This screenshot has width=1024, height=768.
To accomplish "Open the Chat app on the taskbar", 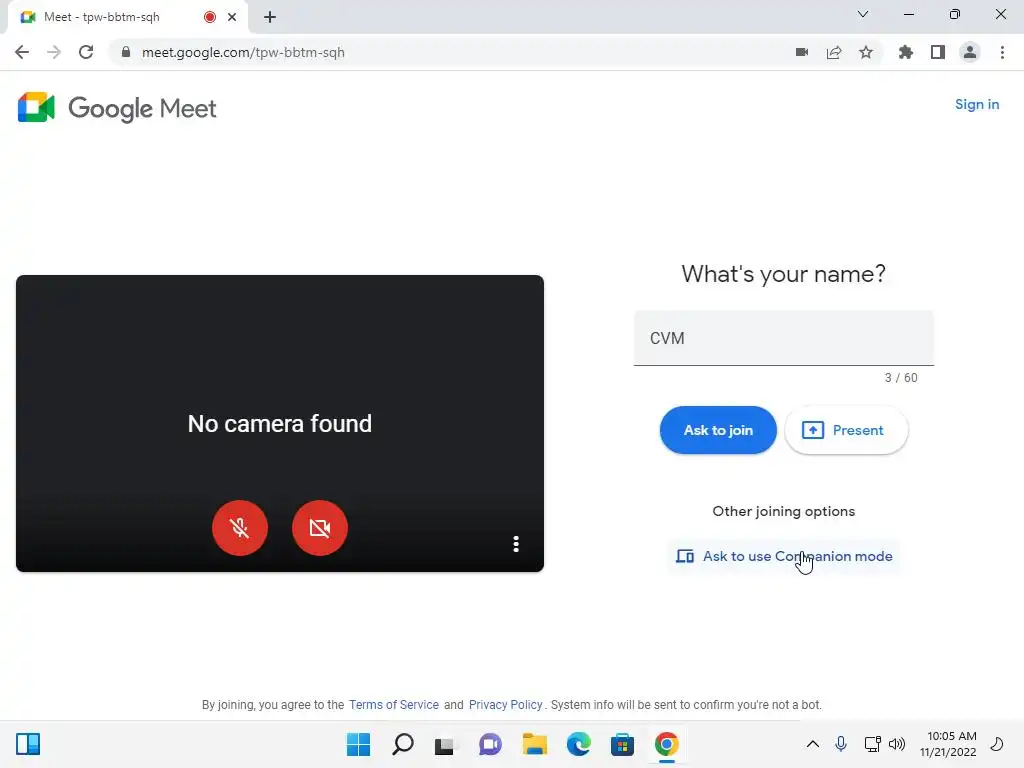I will tap(490, 744).
